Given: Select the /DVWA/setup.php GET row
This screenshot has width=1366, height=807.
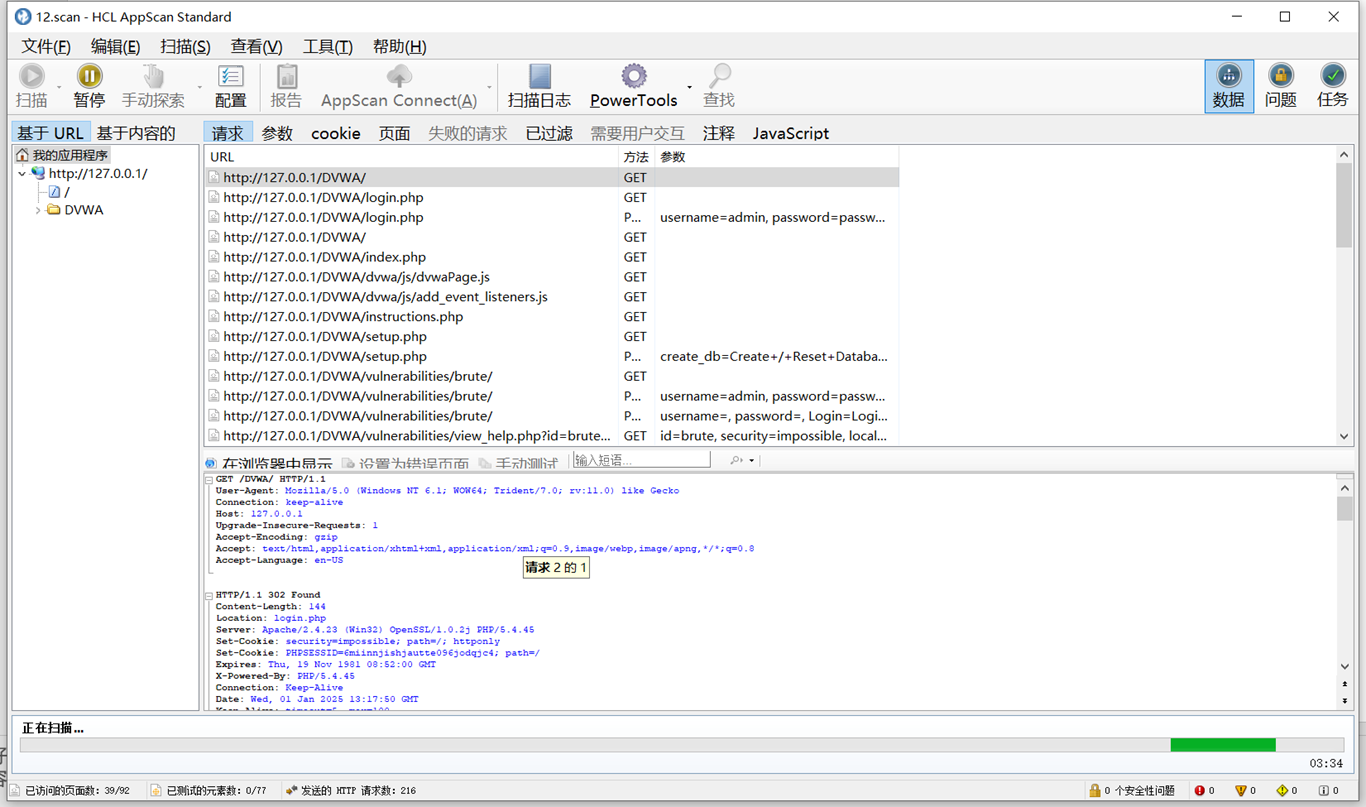Looking at the screenshot, I should [x=552, y=337].
